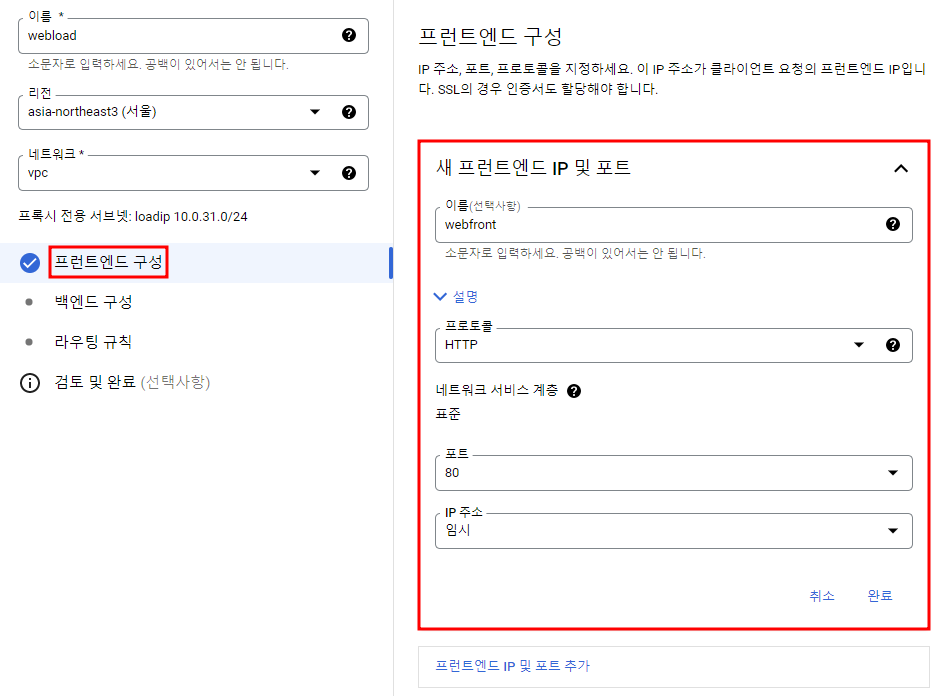Click help icon for webload name field
Image resolution: width=937 pixels, height=696 pixels.
coord(349,35)
